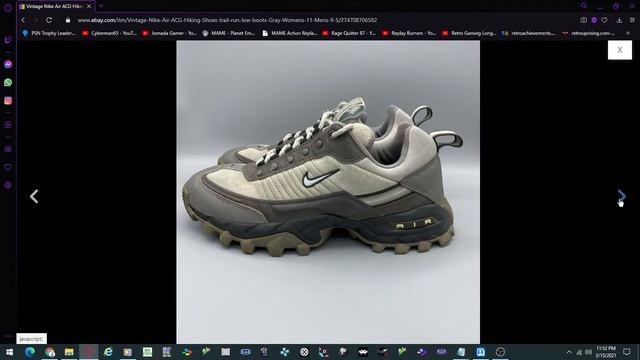Viewport: 640px width, 360px height.
Task: Open the Cyberman65 YouTube bookmark
Action: (109, 33)
